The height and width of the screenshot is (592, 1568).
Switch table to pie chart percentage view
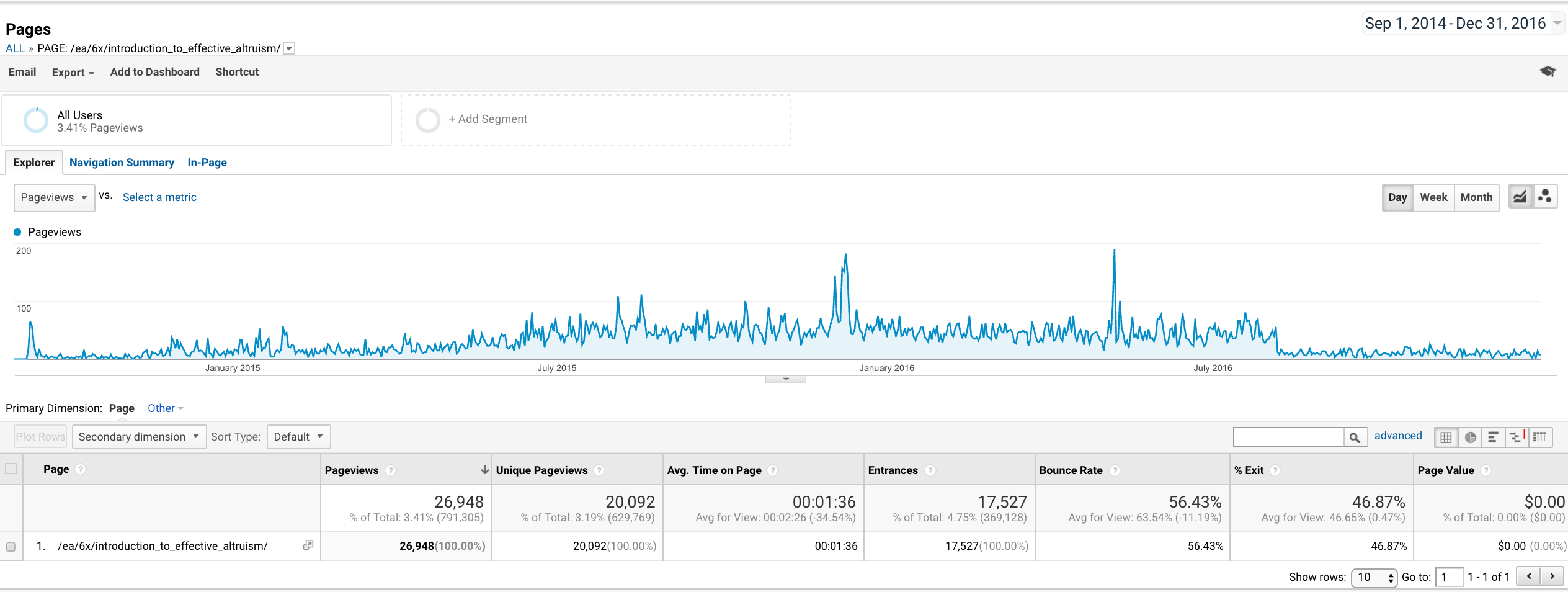point(1470,437)
